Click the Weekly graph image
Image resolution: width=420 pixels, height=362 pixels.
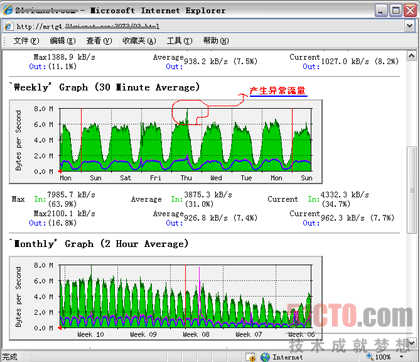tap(166, 141)
